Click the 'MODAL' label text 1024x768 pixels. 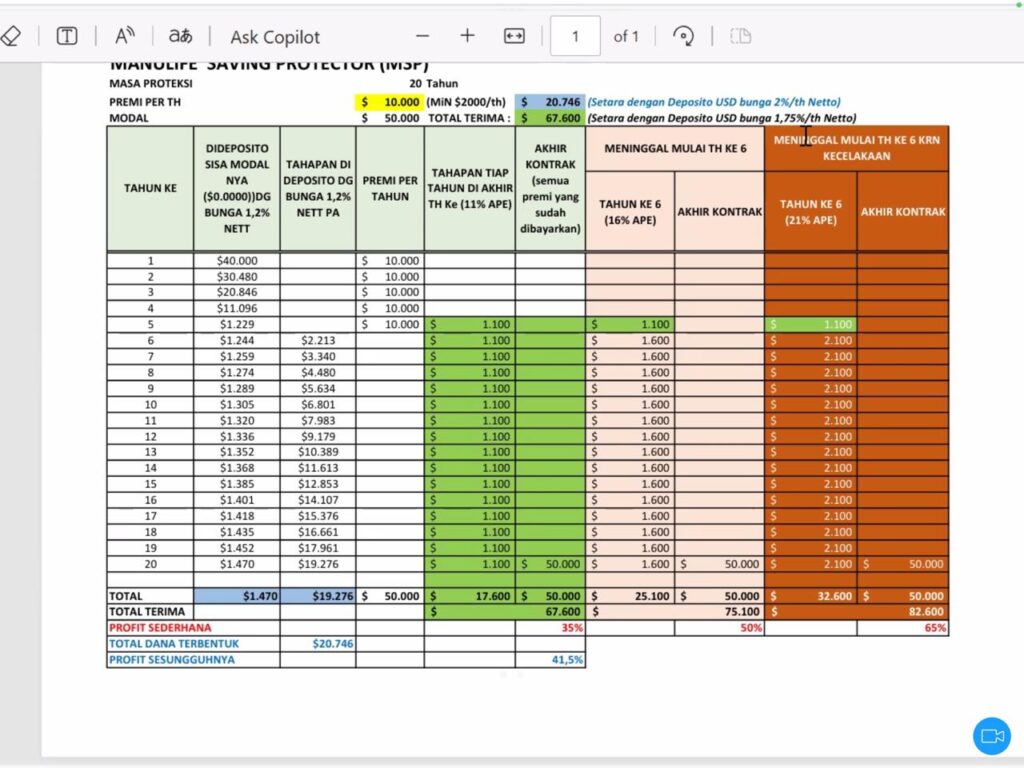(129, 118)
